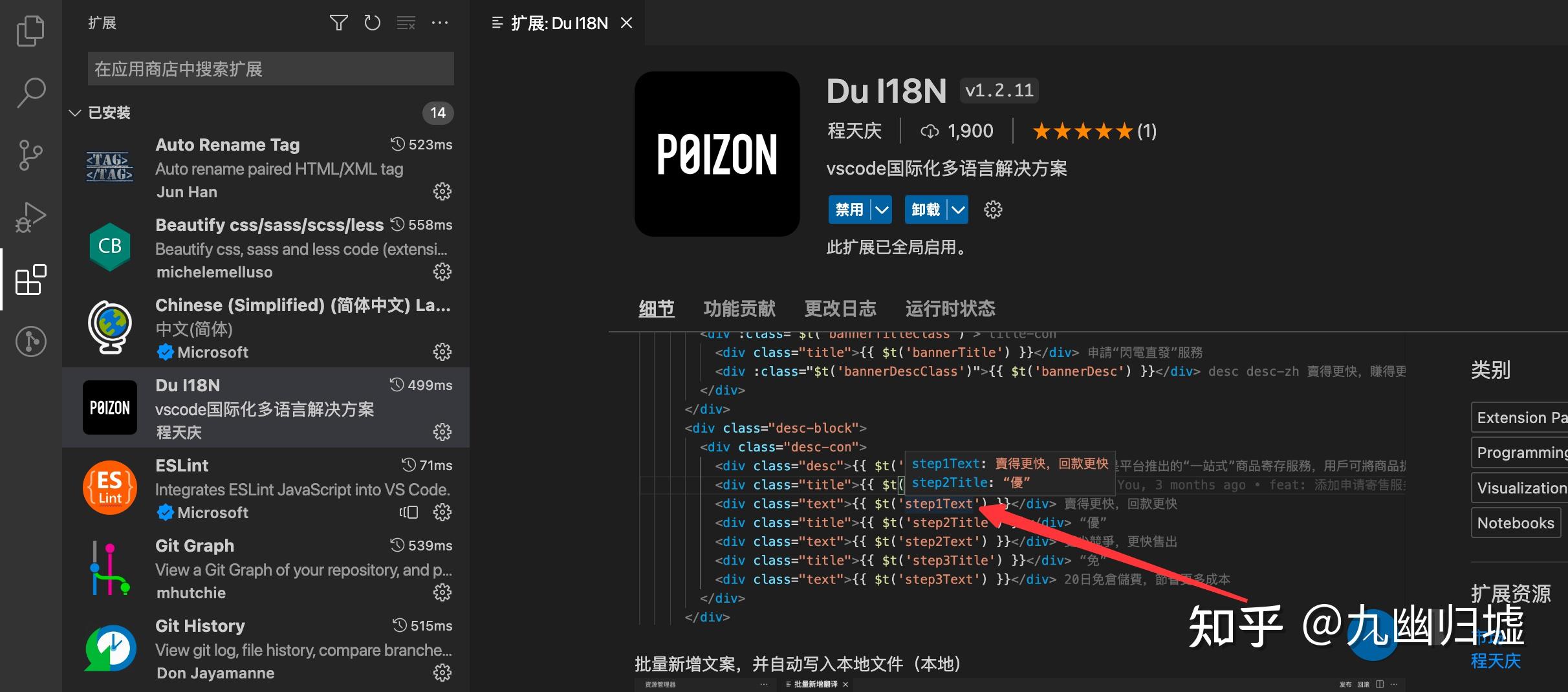Switch to the 功能贡献 tab
This screenshot has width=1568, height=692.
(739, 308)
